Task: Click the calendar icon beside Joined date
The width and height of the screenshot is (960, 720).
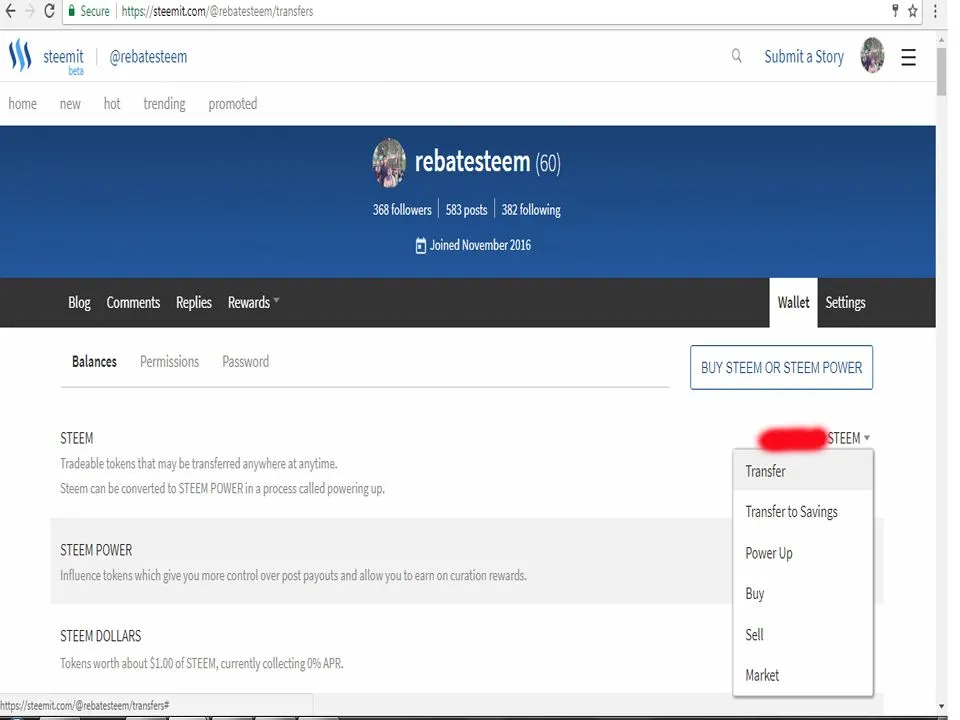Action: (421, 246)
